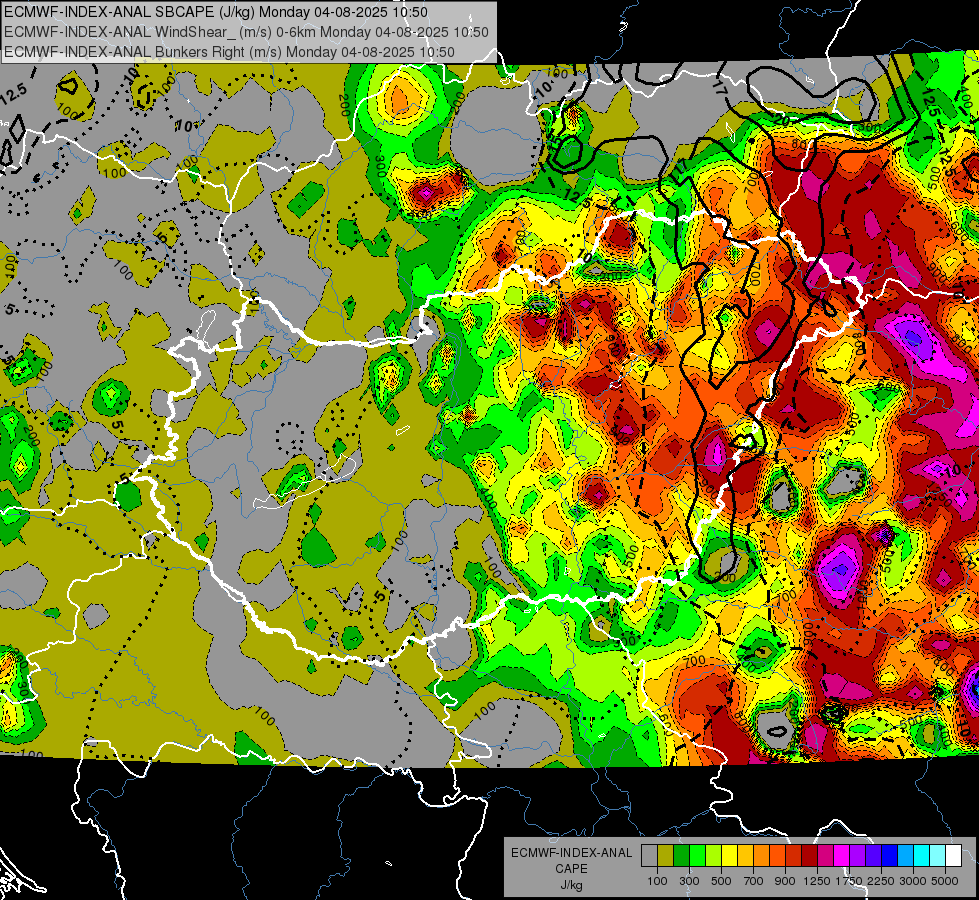Click the Bunkers Right (m/s) title line
979x900 pixels.
(229, 52)
